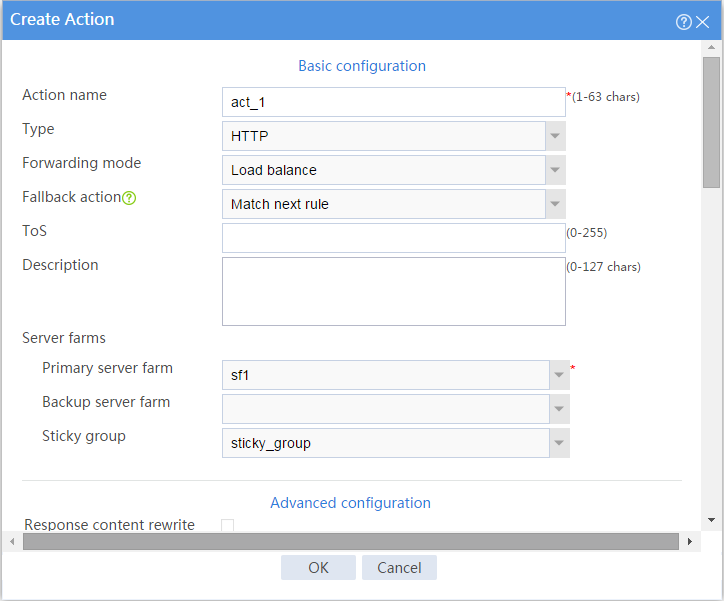Click the vertical scrollbar thumb
Viewport: 724px width, 601px height.
[x=712, y=122]
